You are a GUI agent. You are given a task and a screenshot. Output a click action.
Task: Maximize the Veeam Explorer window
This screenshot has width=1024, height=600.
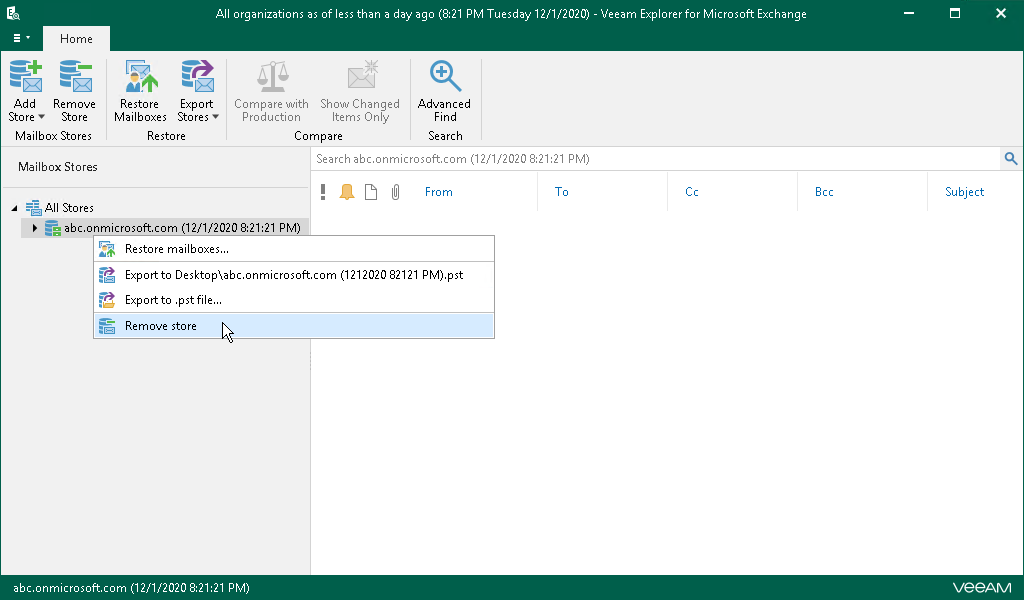[x=955, y=13]
